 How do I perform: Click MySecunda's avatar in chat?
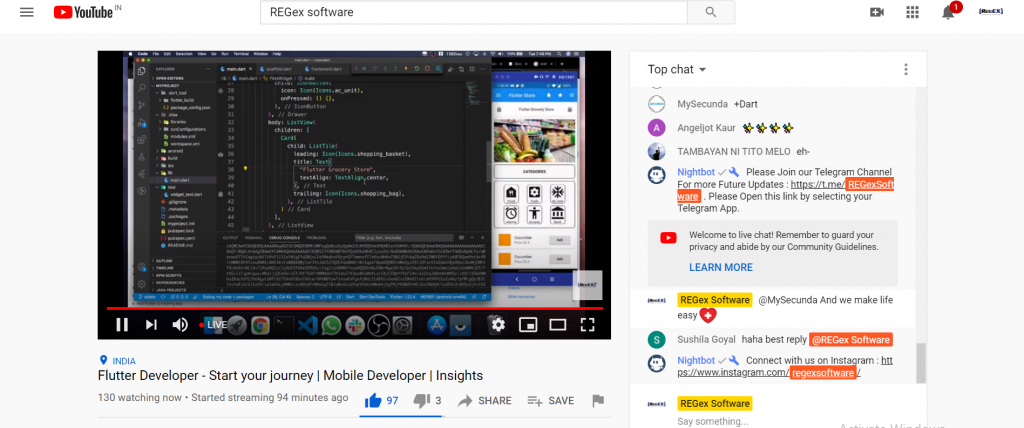coord(656,104)
